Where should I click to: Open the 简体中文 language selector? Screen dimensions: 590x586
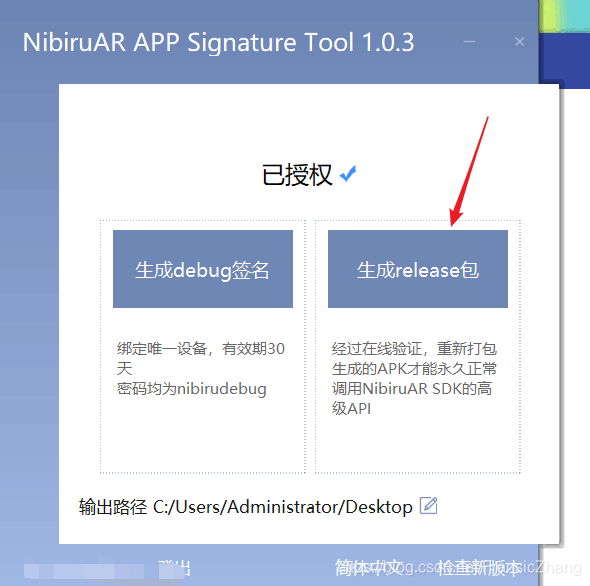(369, 567)
